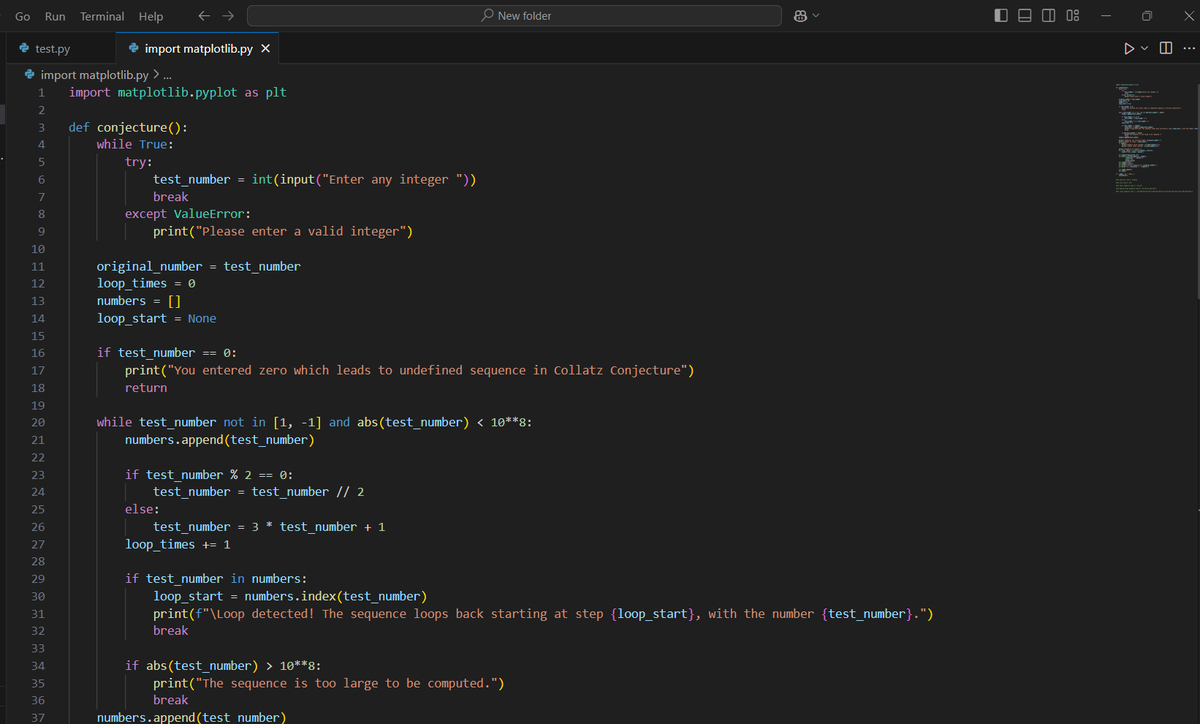
Task: Expand the Copilot dropdown chevron
Action: point(815,16)
